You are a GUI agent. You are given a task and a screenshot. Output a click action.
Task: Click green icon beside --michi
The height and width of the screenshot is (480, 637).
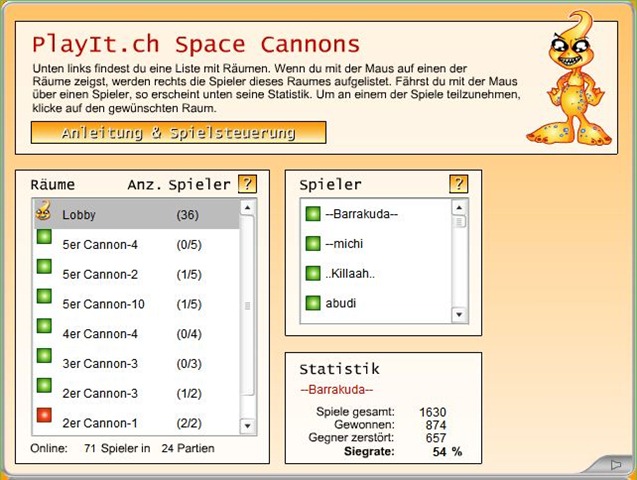pyautogui.click(x=313, y=243)
